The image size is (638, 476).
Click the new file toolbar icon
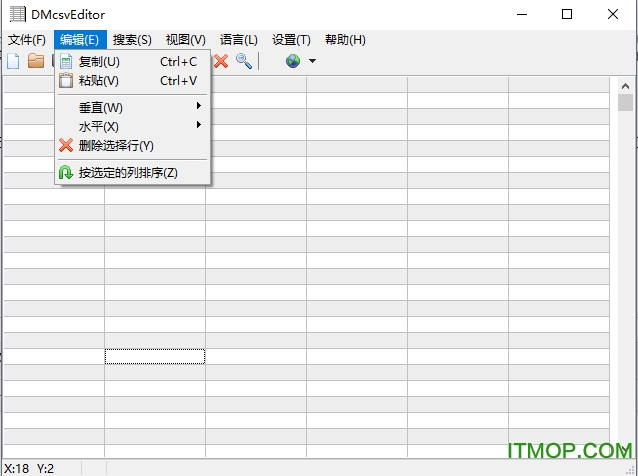[x=13, y=61]
